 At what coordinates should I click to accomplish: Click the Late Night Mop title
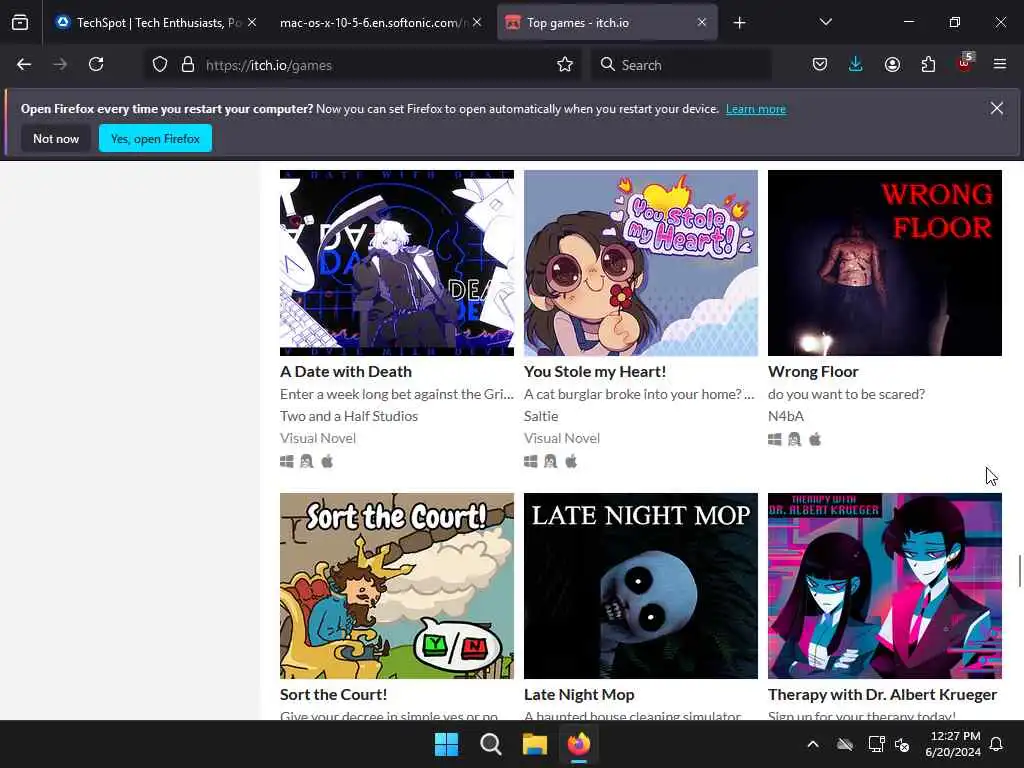point(579,694)
